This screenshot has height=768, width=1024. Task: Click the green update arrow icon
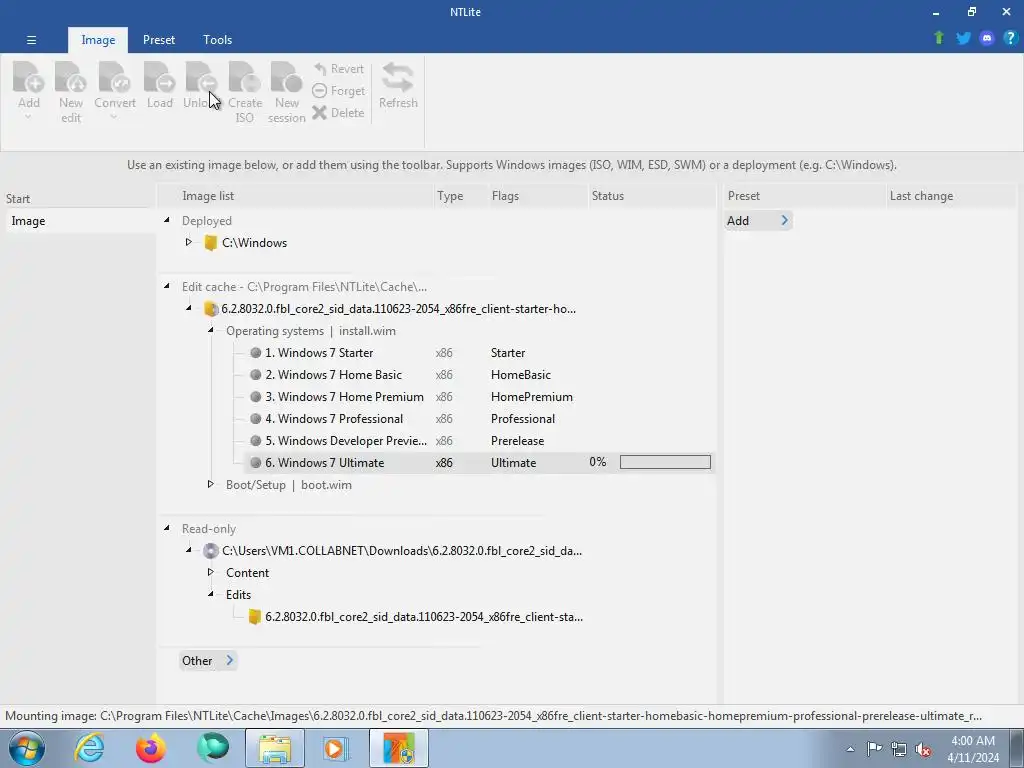pyautogui.click(x=939, y=38)
